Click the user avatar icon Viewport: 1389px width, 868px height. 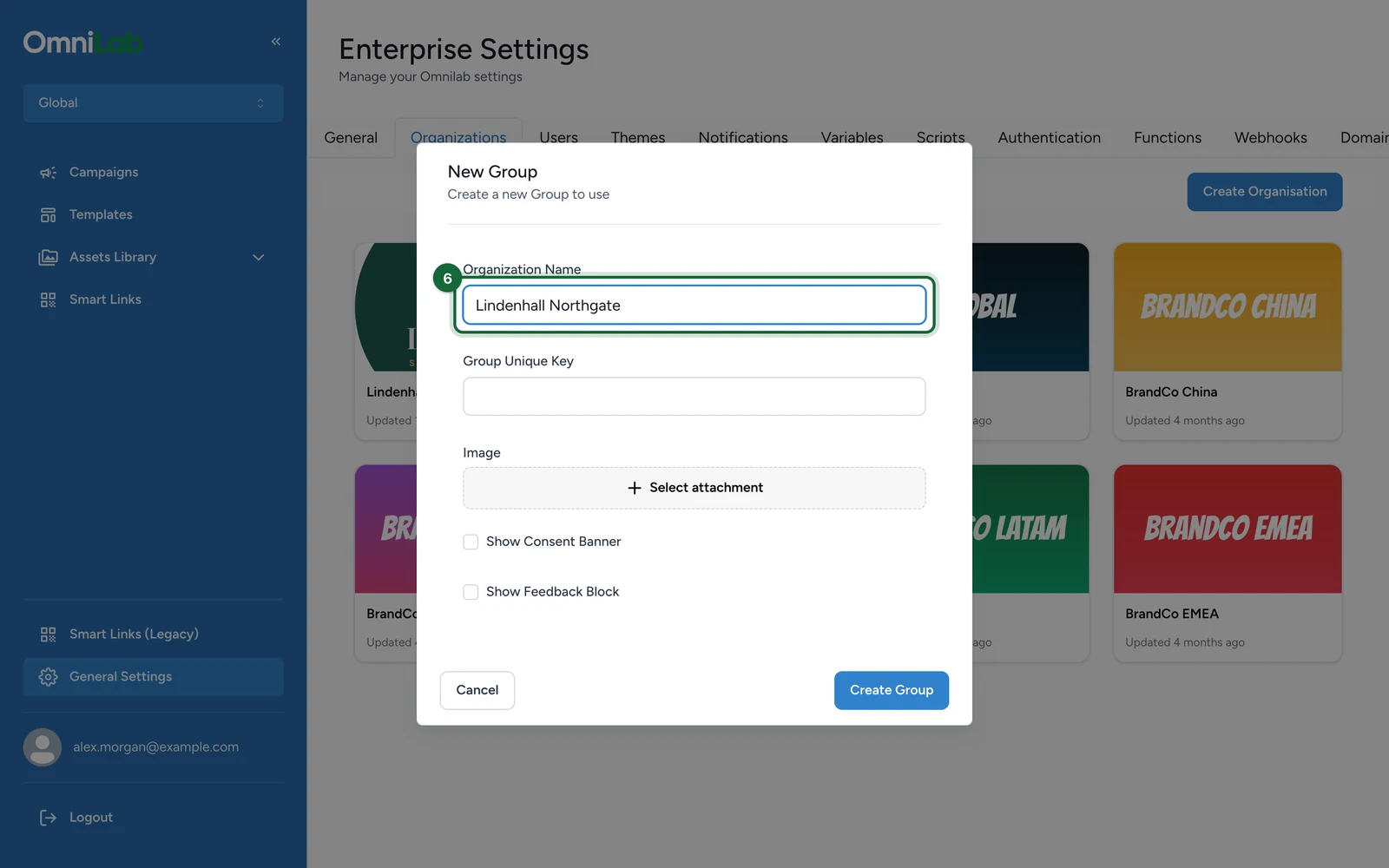(43, 746)
